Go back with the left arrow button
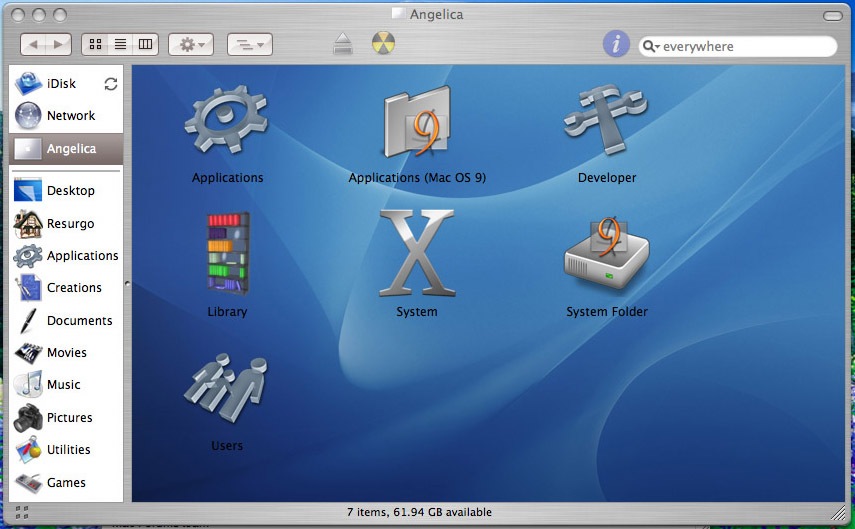The image size is (855, 529). 33,44
